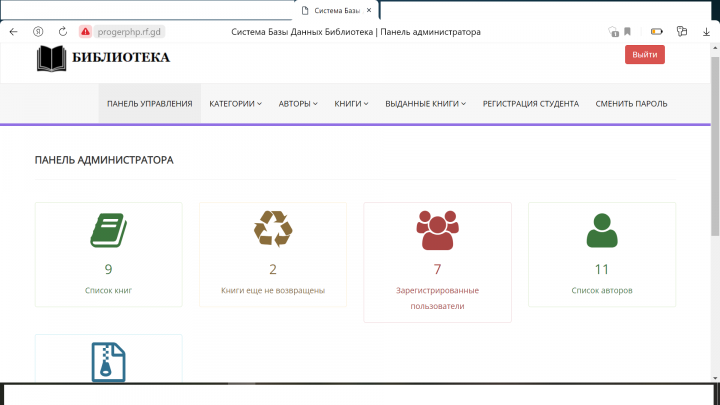720x405 pixels.
Task: Open the Список книг link
Action: 108,290
